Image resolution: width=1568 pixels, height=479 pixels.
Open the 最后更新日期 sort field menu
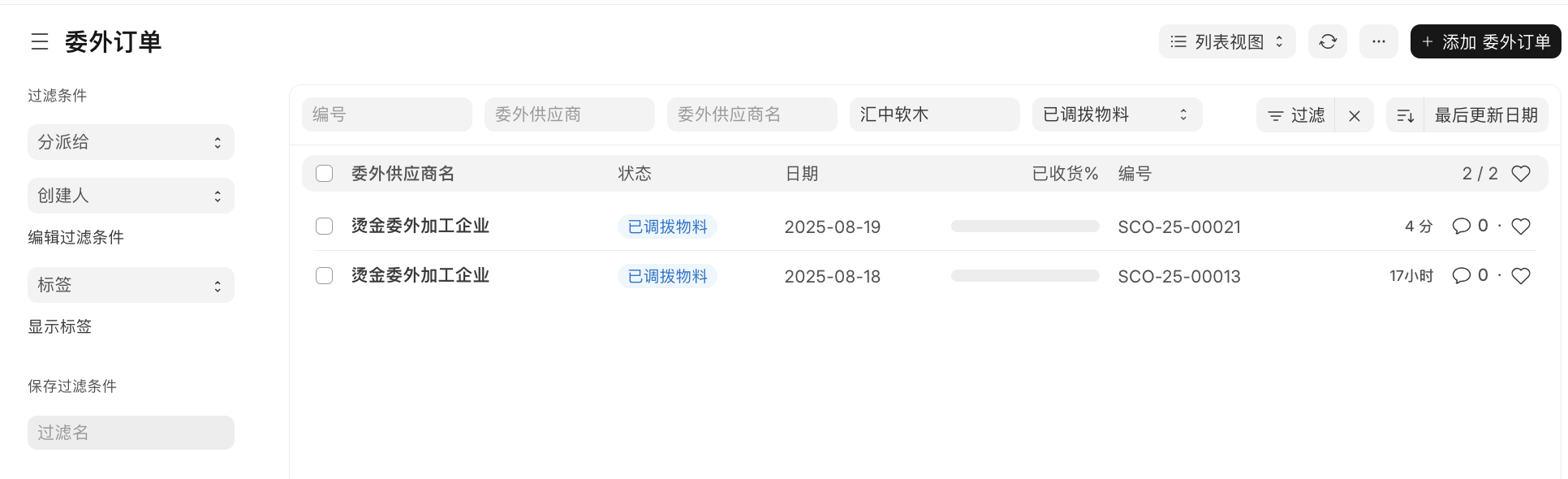[1485, 115]
